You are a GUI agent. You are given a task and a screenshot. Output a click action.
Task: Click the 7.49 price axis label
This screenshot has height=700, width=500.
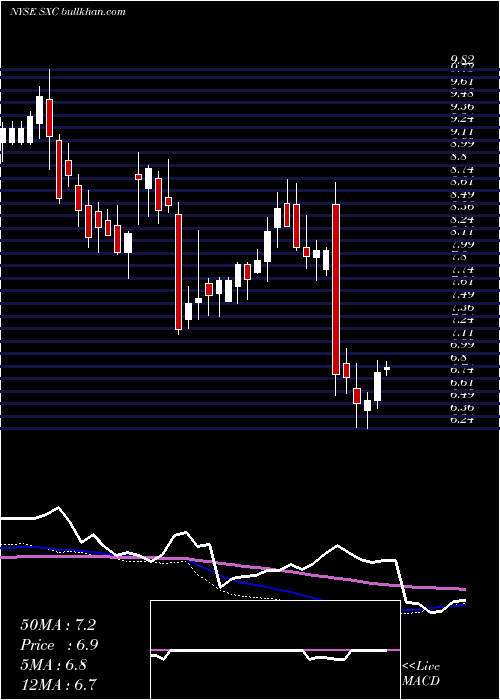tap(462, 295)
